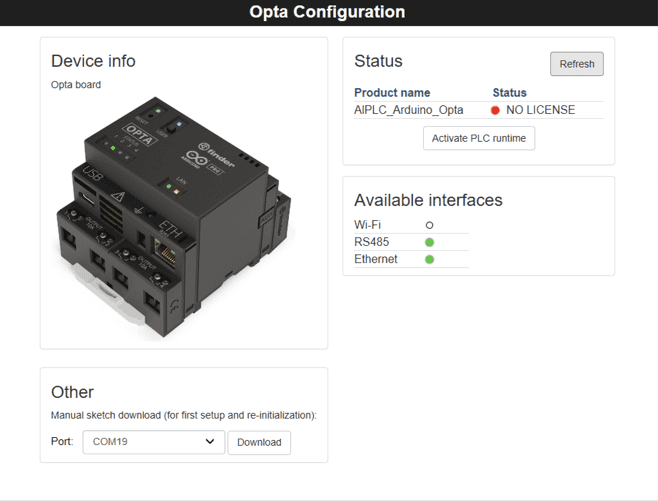
Task: Select the RS485 interface label
Action: [x=372, y=242]
